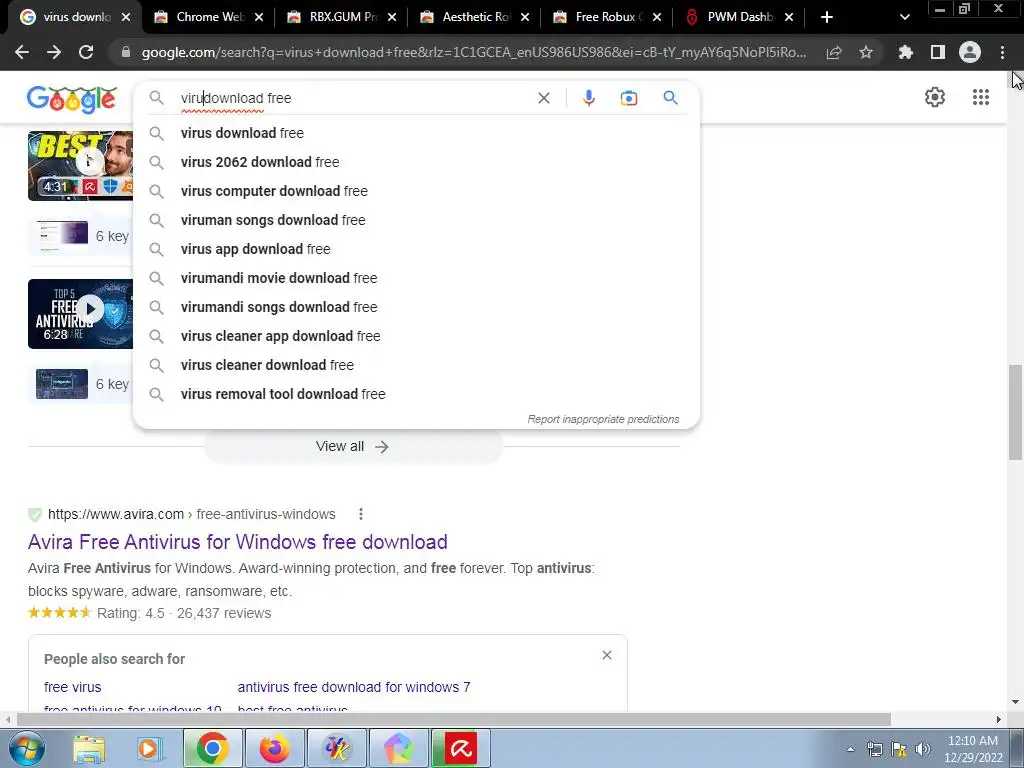Open Avira app in the taskbar

tap(460, 748)
